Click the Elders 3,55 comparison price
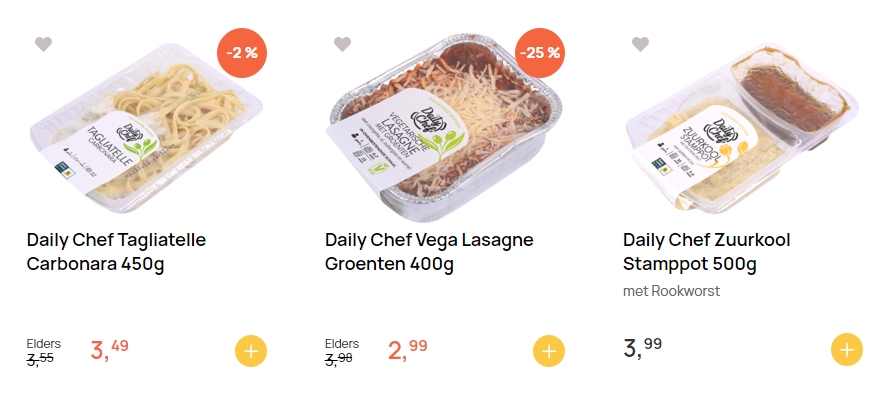893x395 pixels. 43,351
